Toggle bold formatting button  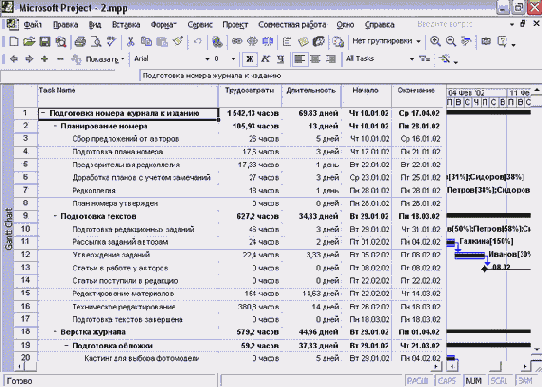[x=249, y=59]
